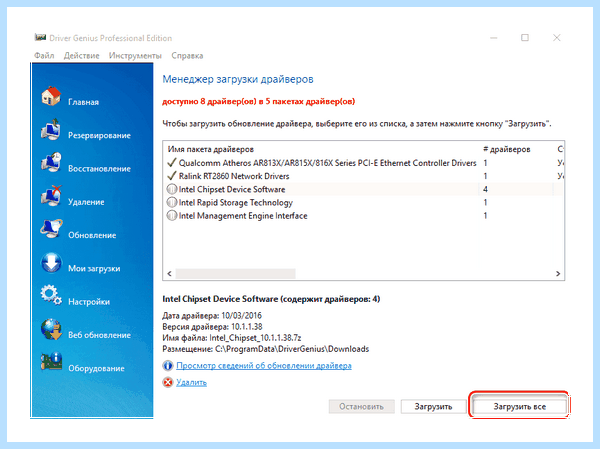Select the Intel Chipset Device Software row
Viewport: 600px width, 449px height.
coord(364,189)
